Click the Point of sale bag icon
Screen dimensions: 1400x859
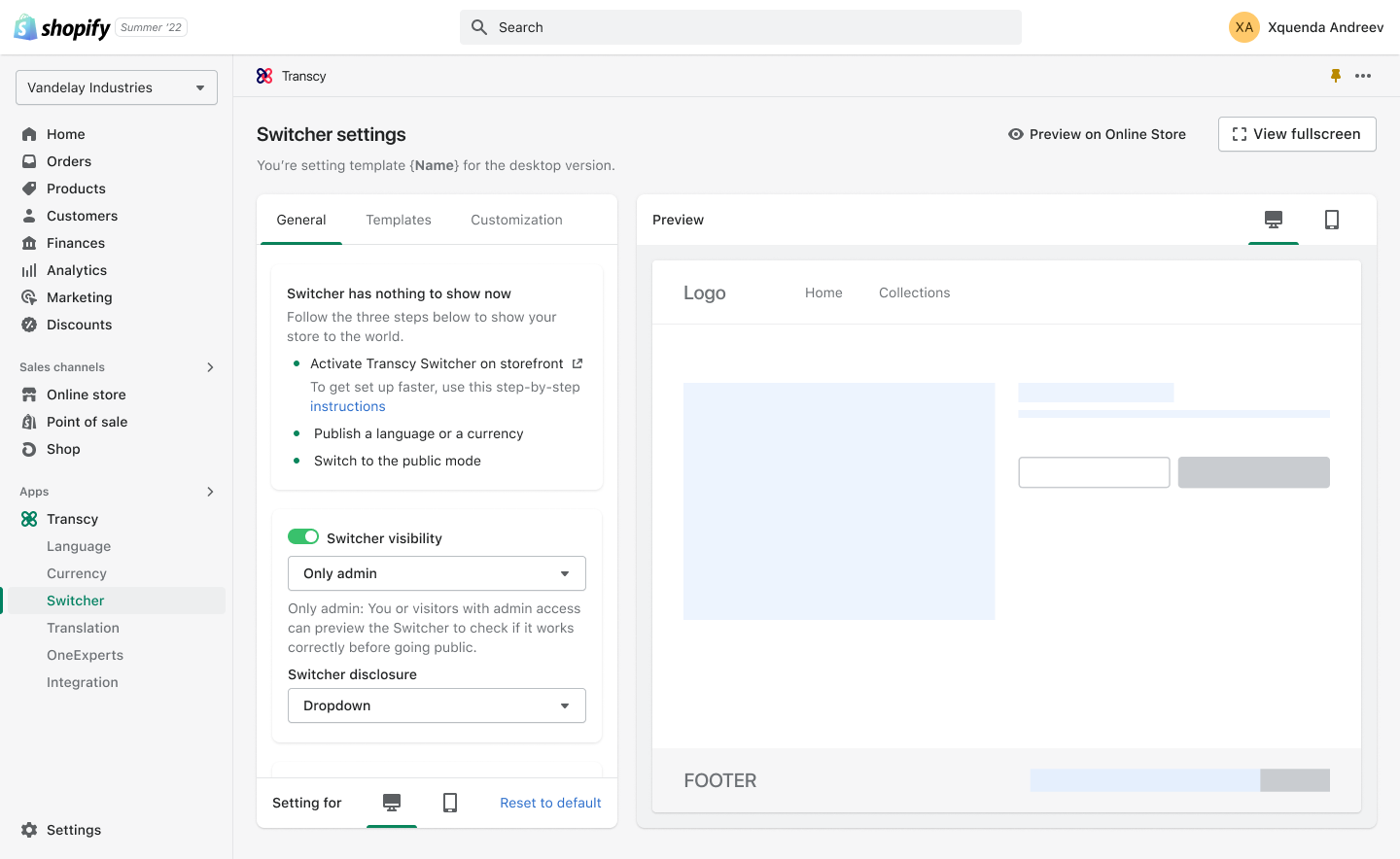pyautogui.click(x=29, y=422)
